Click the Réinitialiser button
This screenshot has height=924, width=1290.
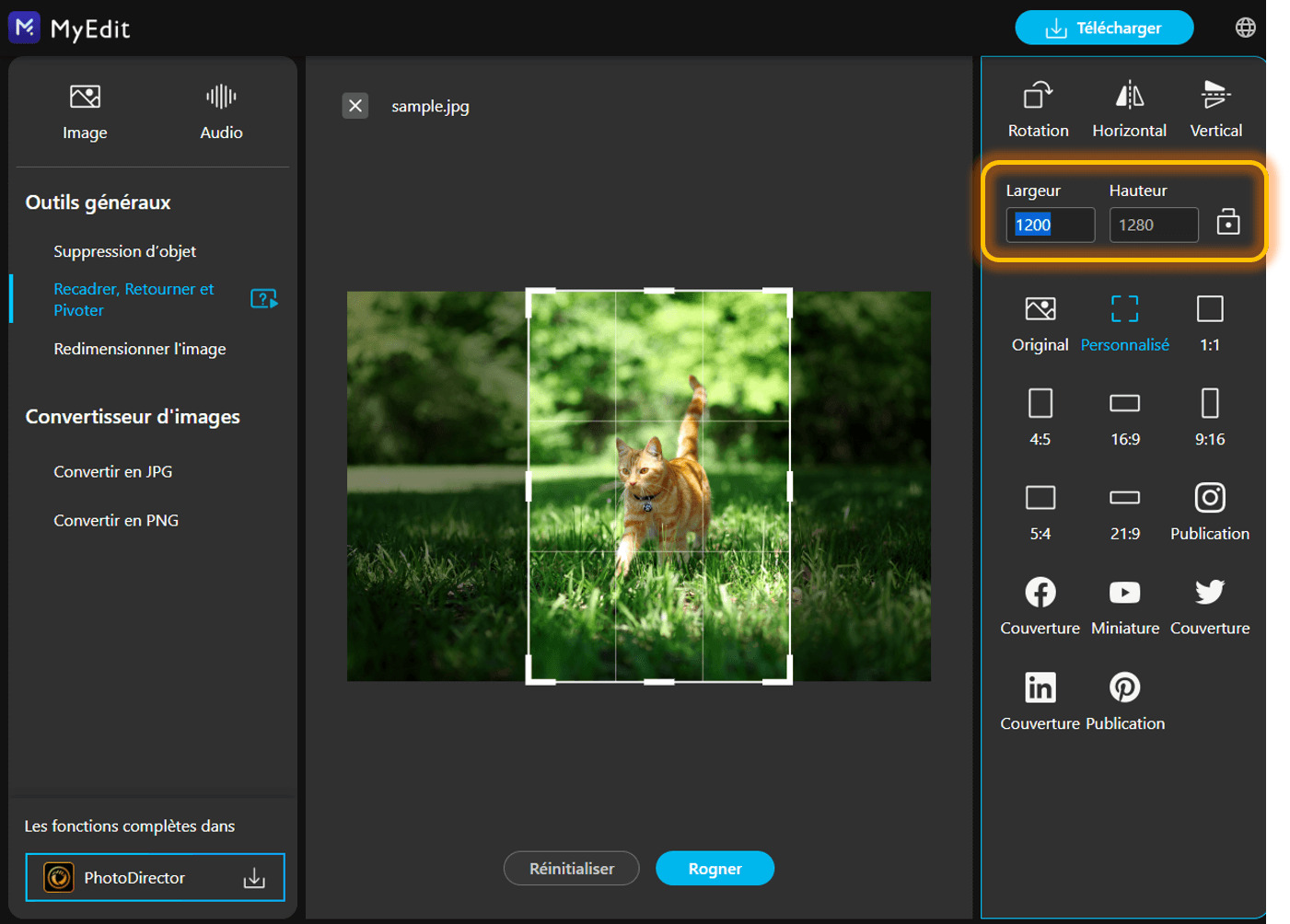(x=571, y=868)
